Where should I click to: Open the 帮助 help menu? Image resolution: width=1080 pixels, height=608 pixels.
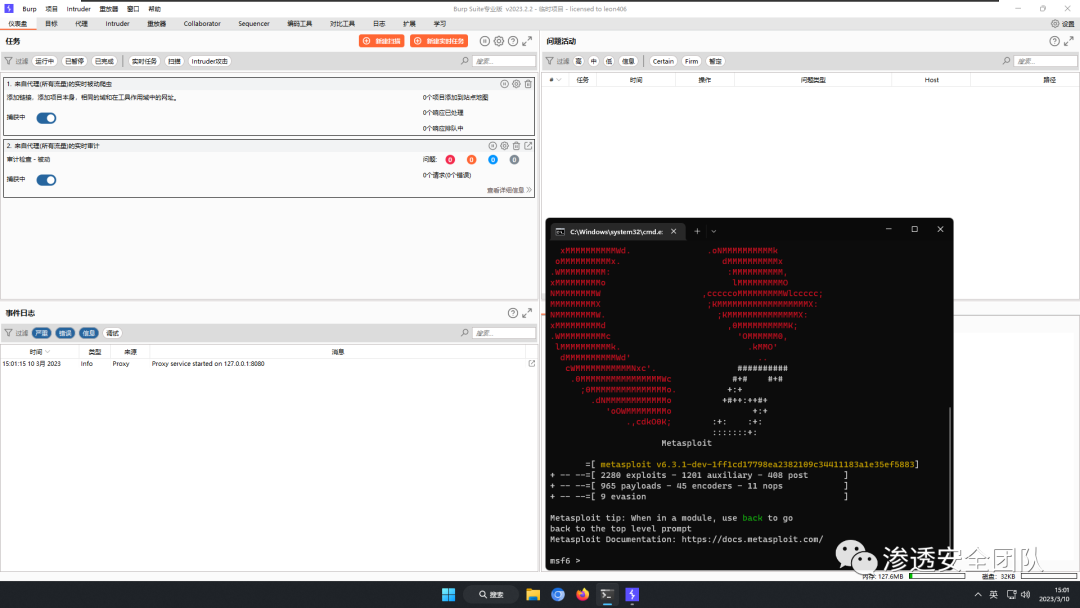coord(154,9)
